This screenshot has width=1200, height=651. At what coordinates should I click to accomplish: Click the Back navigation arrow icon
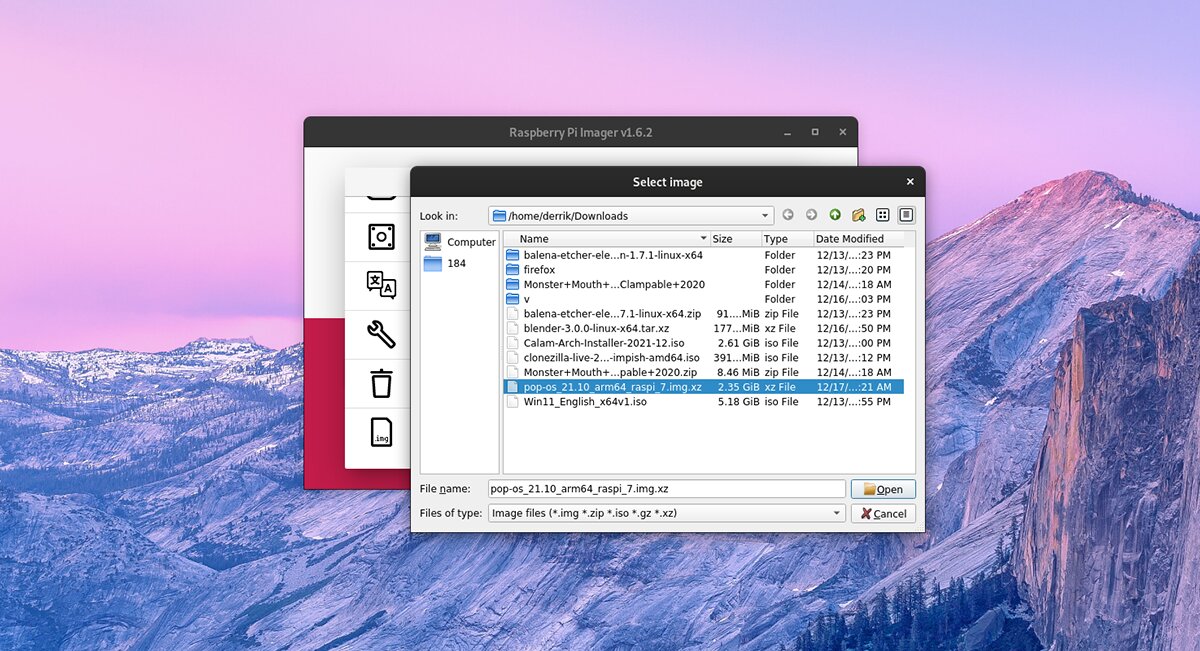pyautogui.click(x=788, y=215)
